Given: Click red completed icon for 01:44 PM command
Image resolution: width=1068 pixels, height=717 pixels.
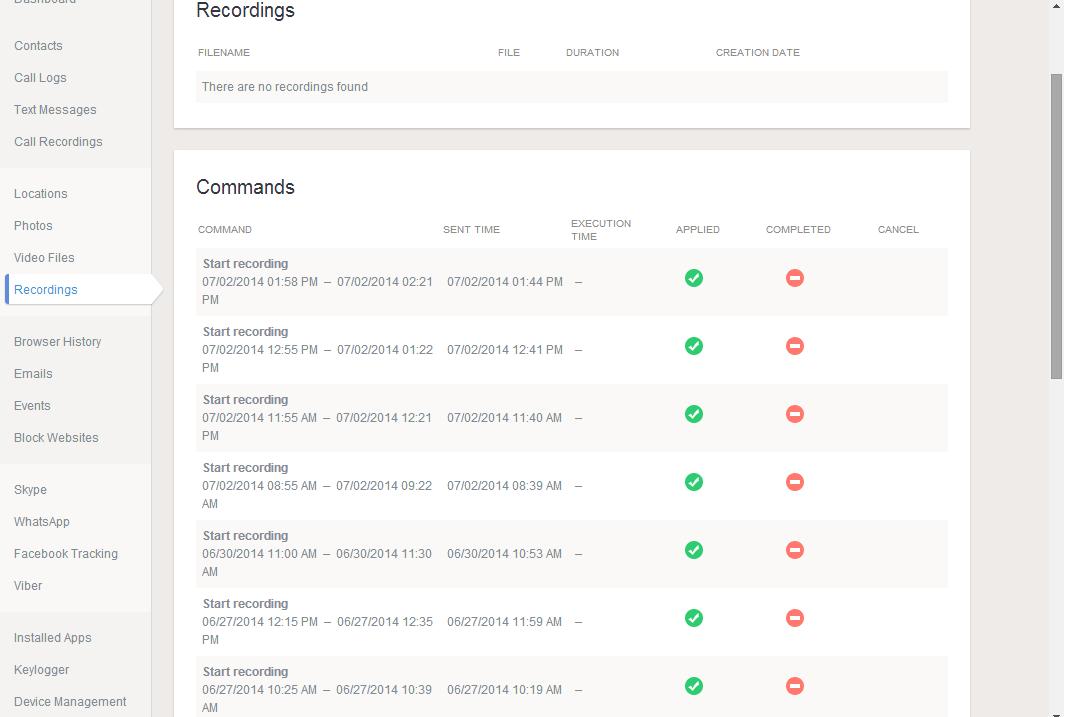Looking at the screenshot, I should (795, 278).
